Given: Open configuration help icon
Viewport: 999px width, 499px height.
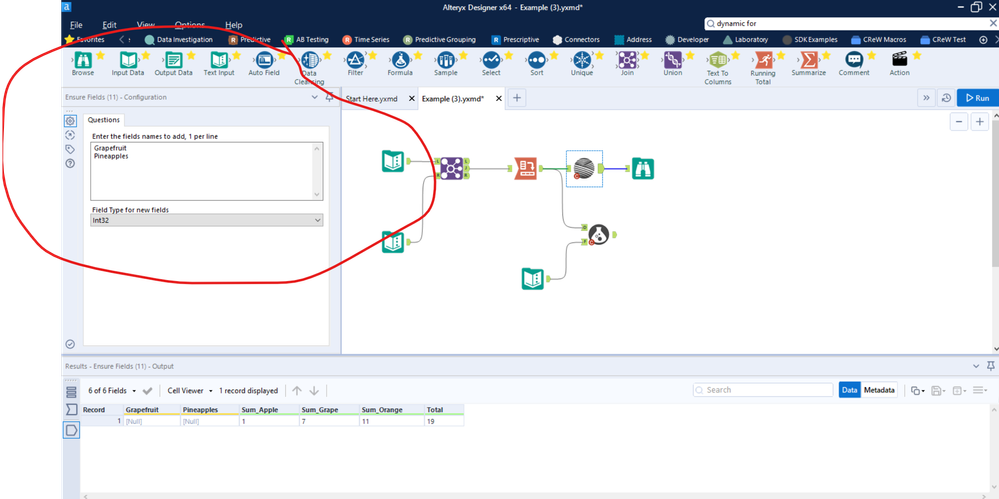Looking at the screenshot, I should click(x=70, y=164).
